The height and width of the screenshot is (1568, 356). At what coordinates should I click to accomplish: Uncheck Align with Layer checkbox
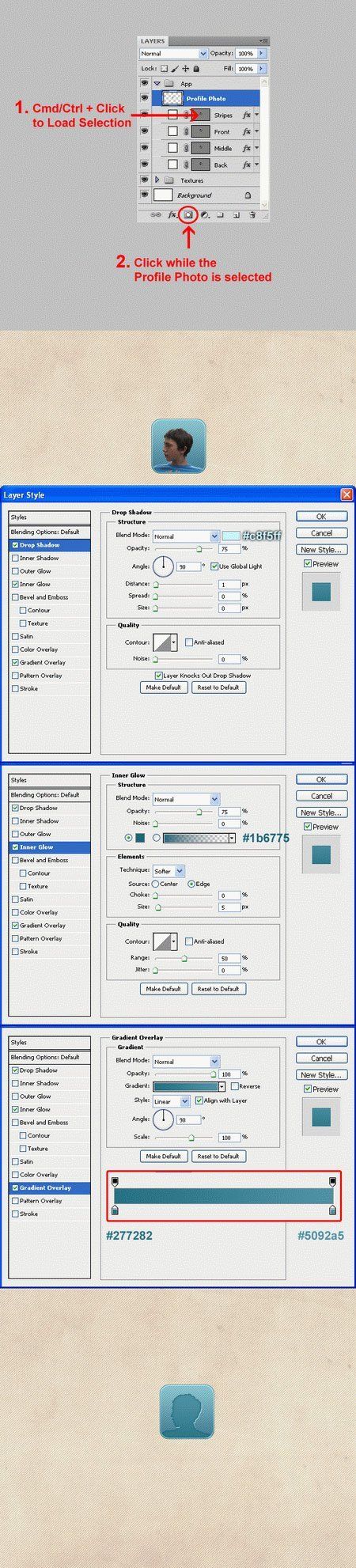click(199, 1100)
